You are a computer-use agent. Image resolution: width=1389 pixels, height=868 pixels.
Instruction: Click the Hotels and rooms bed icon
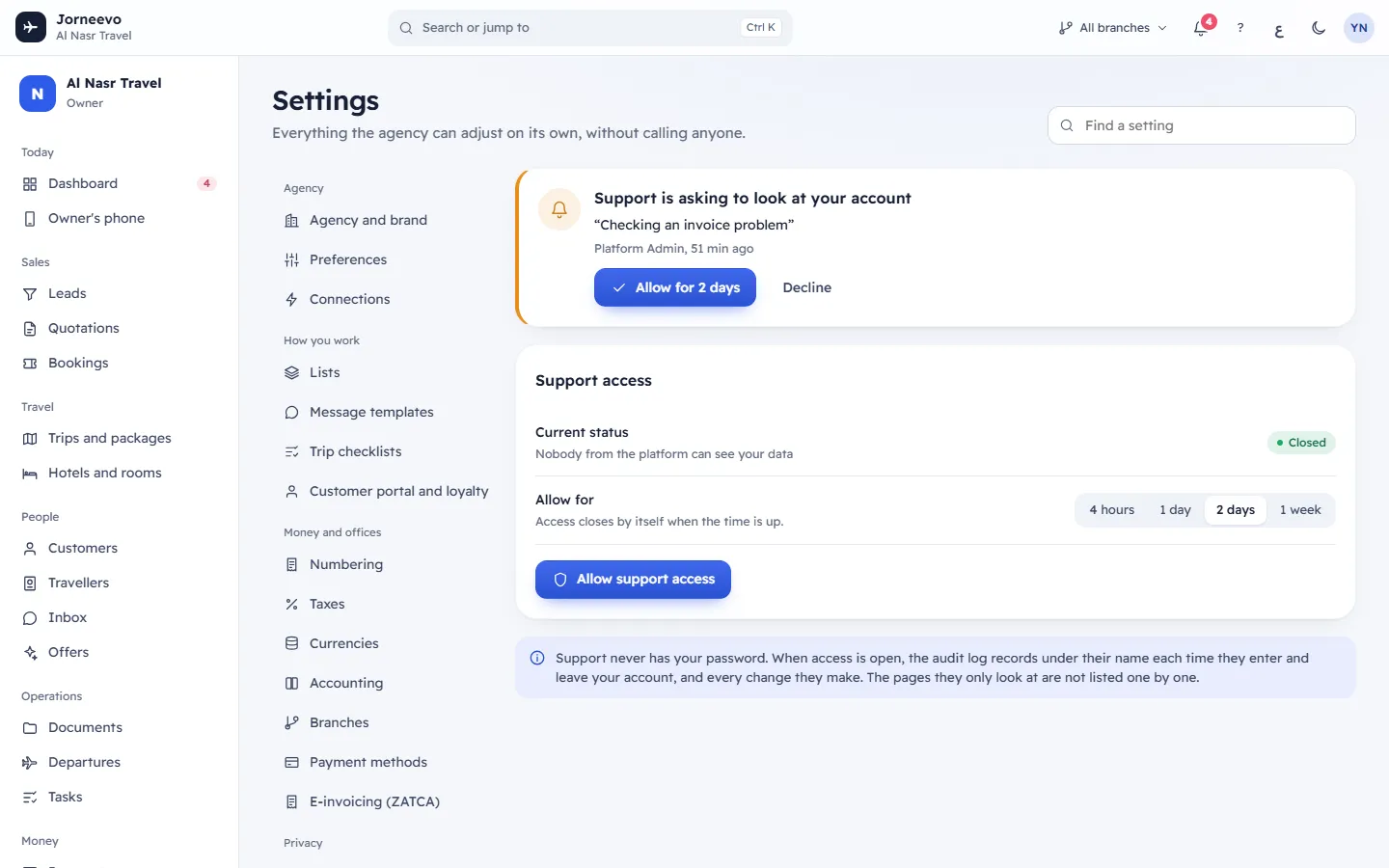[30, 474]
